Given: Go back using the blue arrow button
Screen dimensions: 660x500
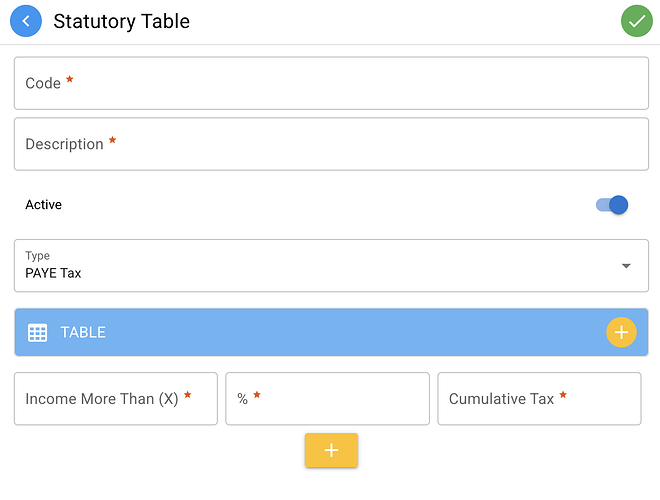Looking at the screenshot, I should click(26, 21).
